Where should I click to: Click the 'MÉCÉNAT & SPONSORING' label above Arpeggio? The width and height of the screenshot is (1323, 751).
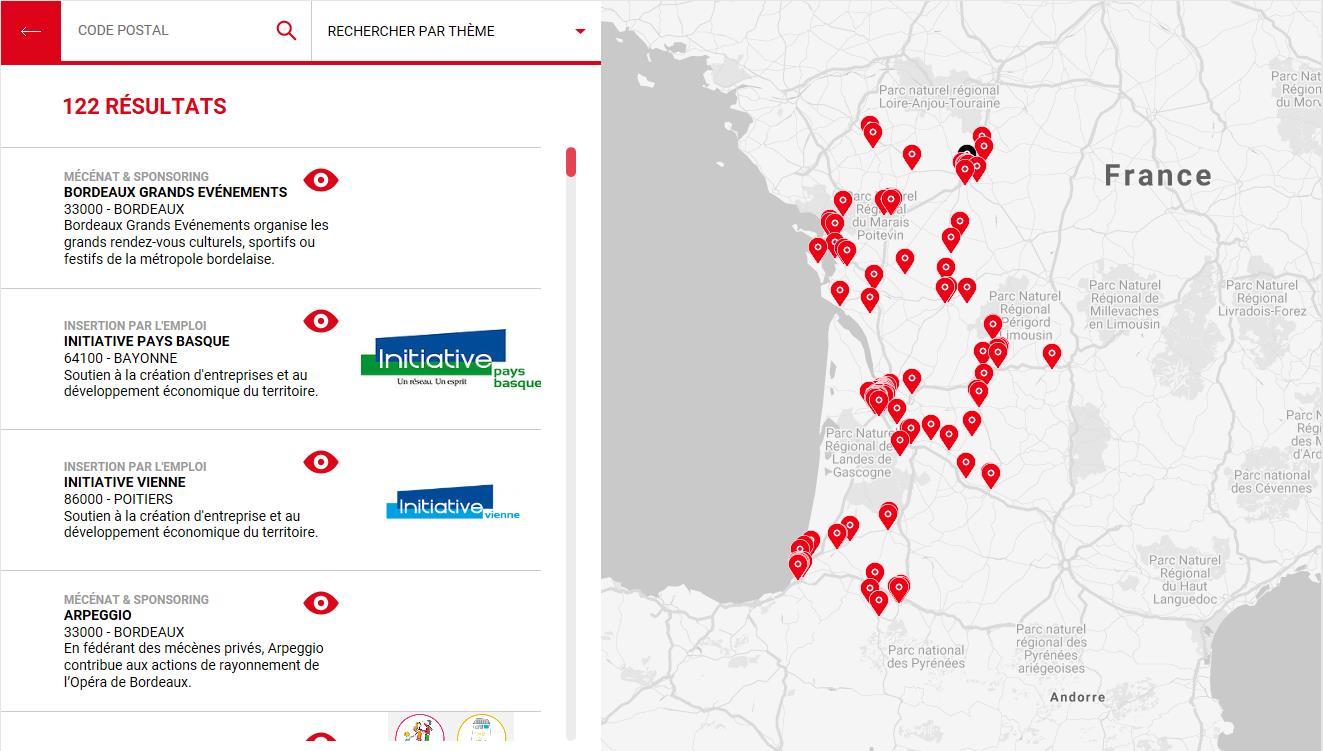click(136, 599)
